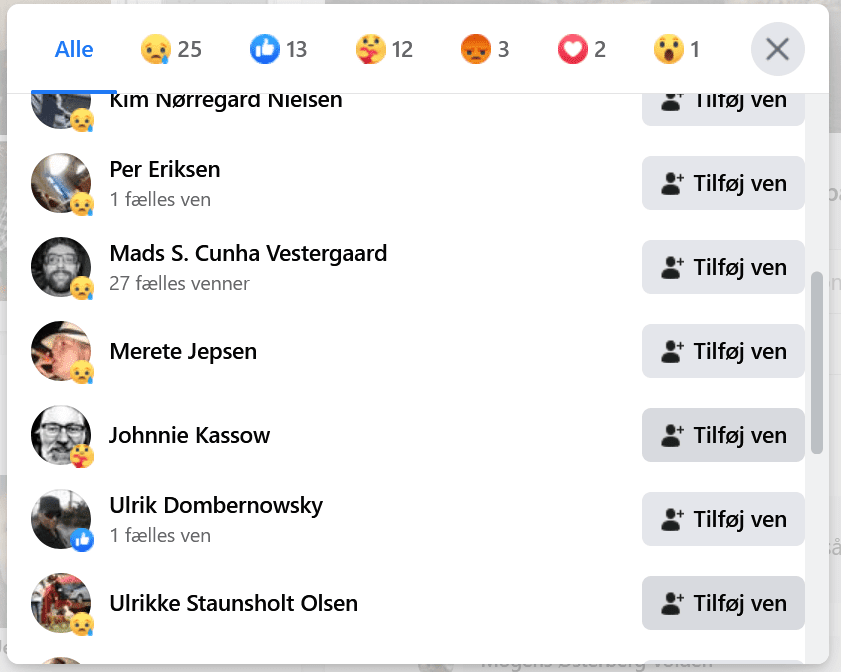Add Per Eriksen as friend

point(723,183)
